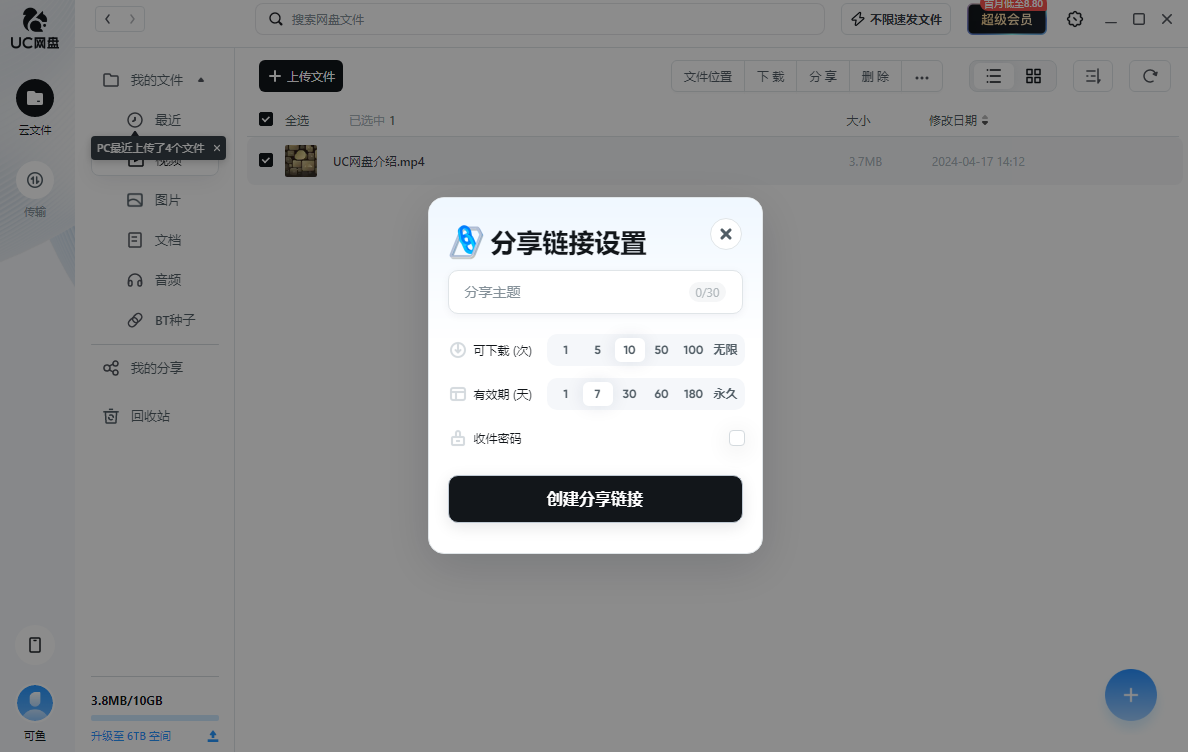The image size is (1188, 752).
Task: Click the lock icon beside 收件密码
Action: 458,438
